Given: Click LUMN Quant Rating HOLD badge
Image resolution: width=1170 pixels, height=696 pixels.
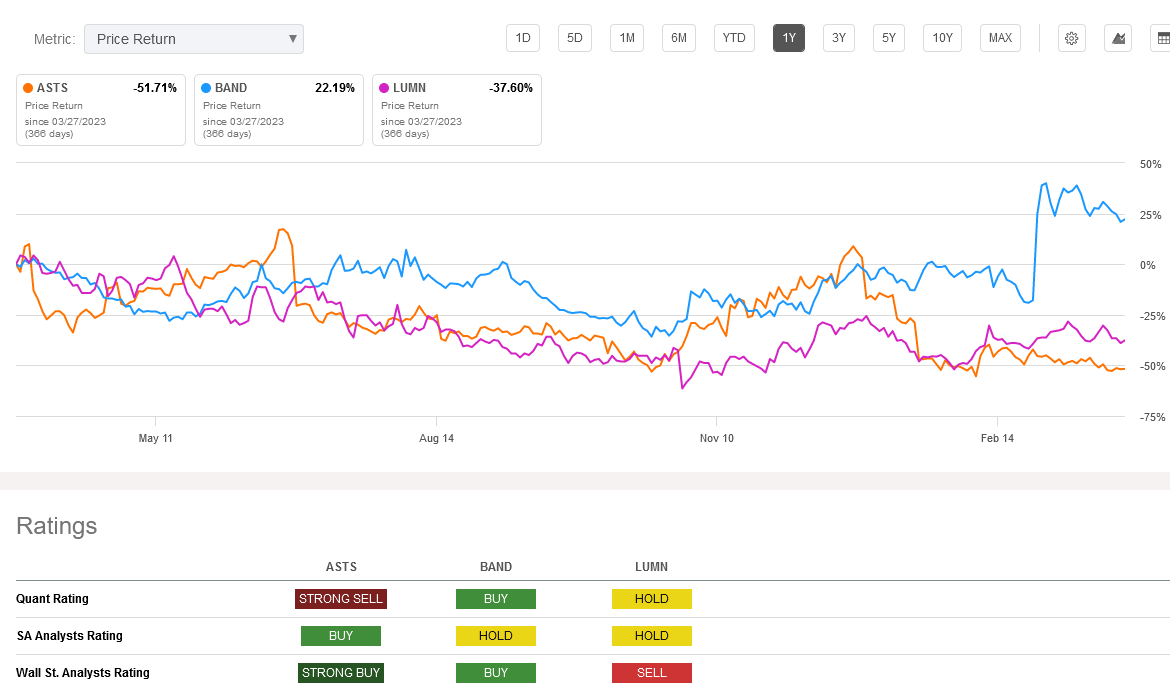Looking at the screenshot, I should (x=651, y=599).
